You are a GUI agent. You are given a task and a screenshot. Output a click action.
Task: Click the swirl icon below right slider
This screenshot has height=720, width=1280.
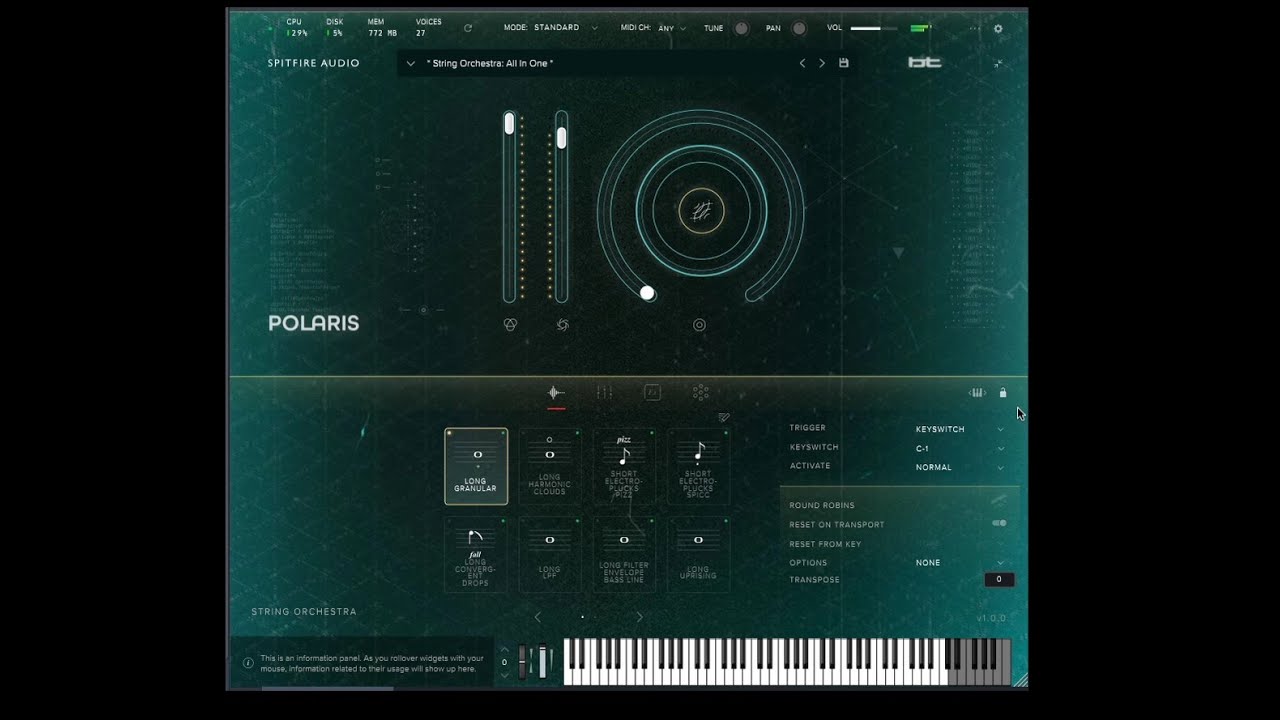pyautogui.click(x=562, y=325)
